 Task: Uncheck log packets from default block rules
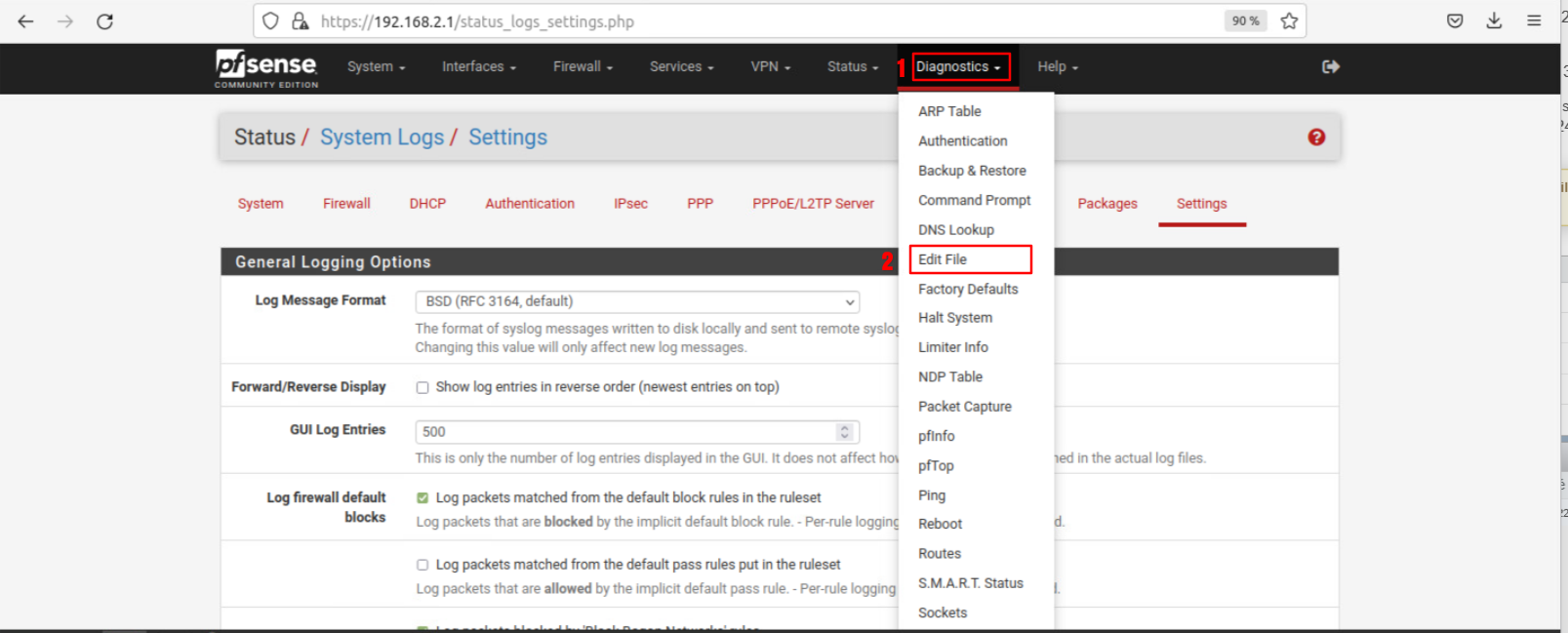[x=422, y=497]
